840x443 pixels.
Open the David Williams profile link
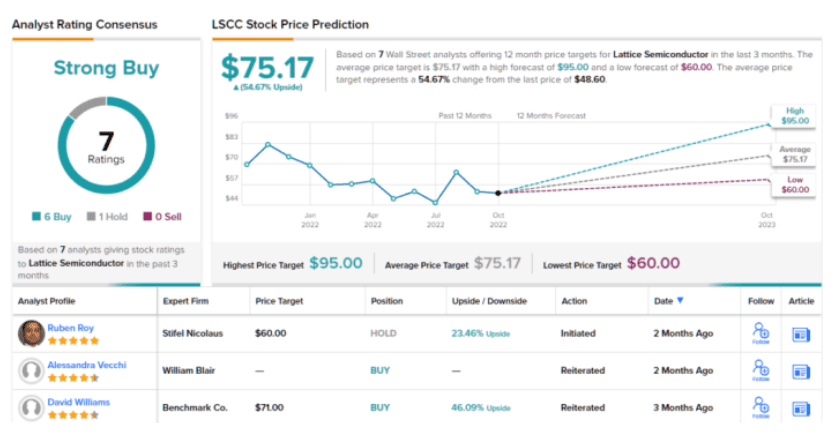(79, 402)
